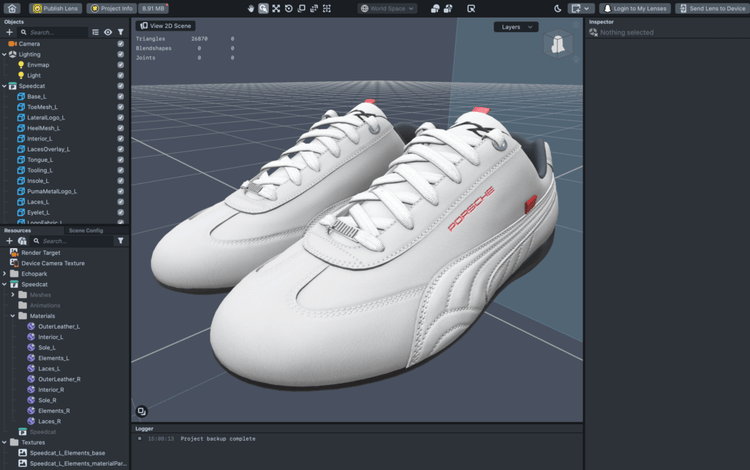Click the frame-all expand arrows tool

(276, 8)
